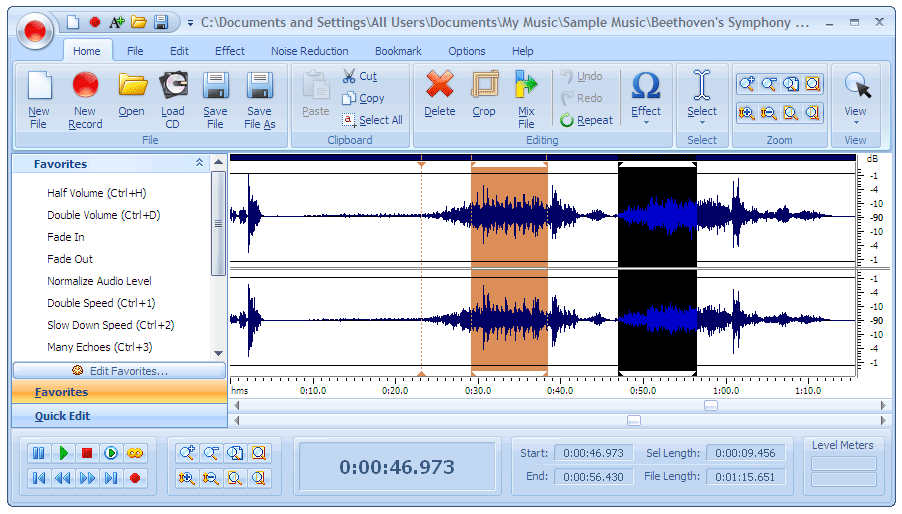
Task: Click the Edit Favorites button
Action: point(120,371)
